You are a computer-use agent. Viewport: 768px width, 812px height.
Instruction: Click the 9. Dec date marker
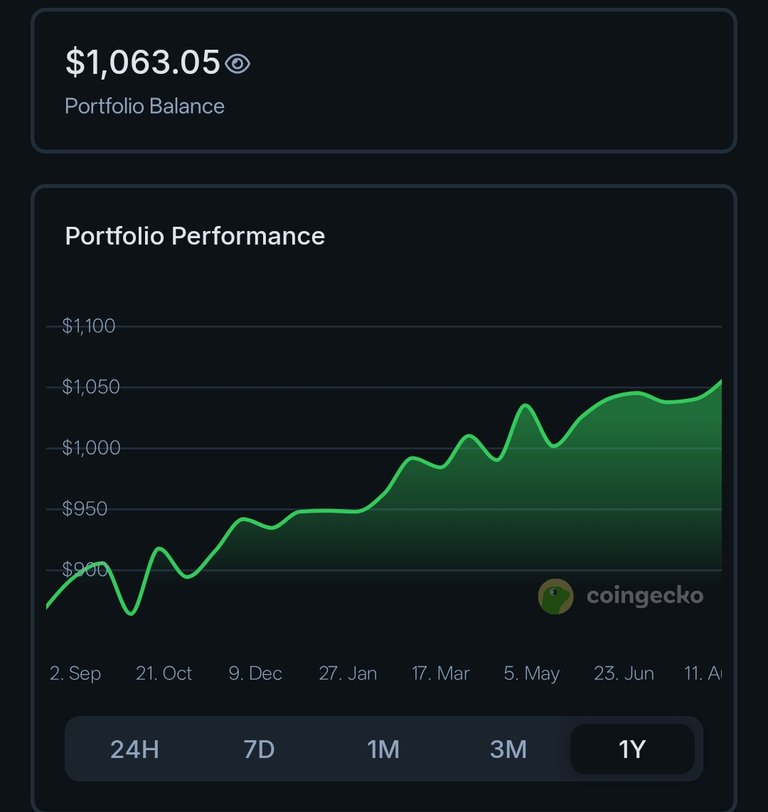click(x=255, y=673)
